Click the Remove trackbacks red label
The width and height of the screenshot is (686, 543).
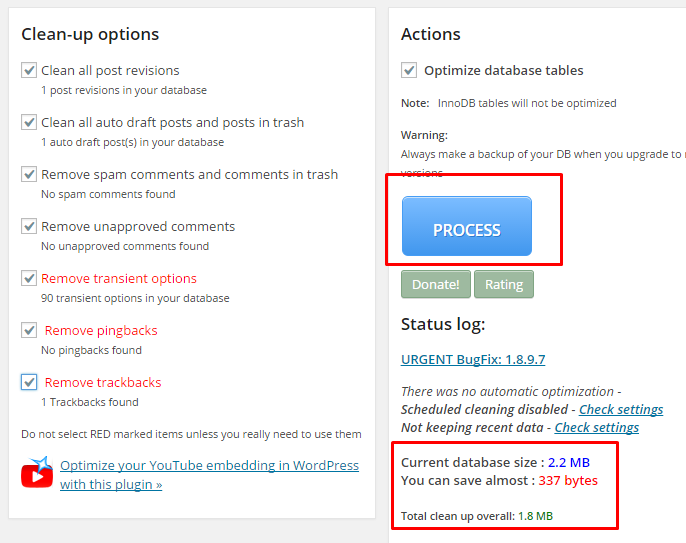103,382
